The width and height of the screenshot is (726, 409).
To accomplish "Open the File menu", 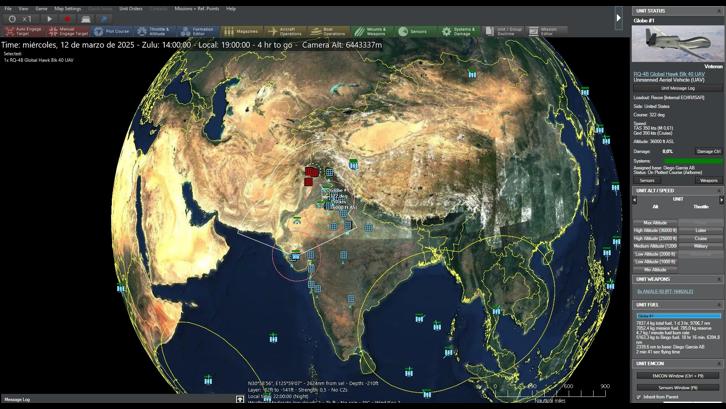I will [8, 8].
